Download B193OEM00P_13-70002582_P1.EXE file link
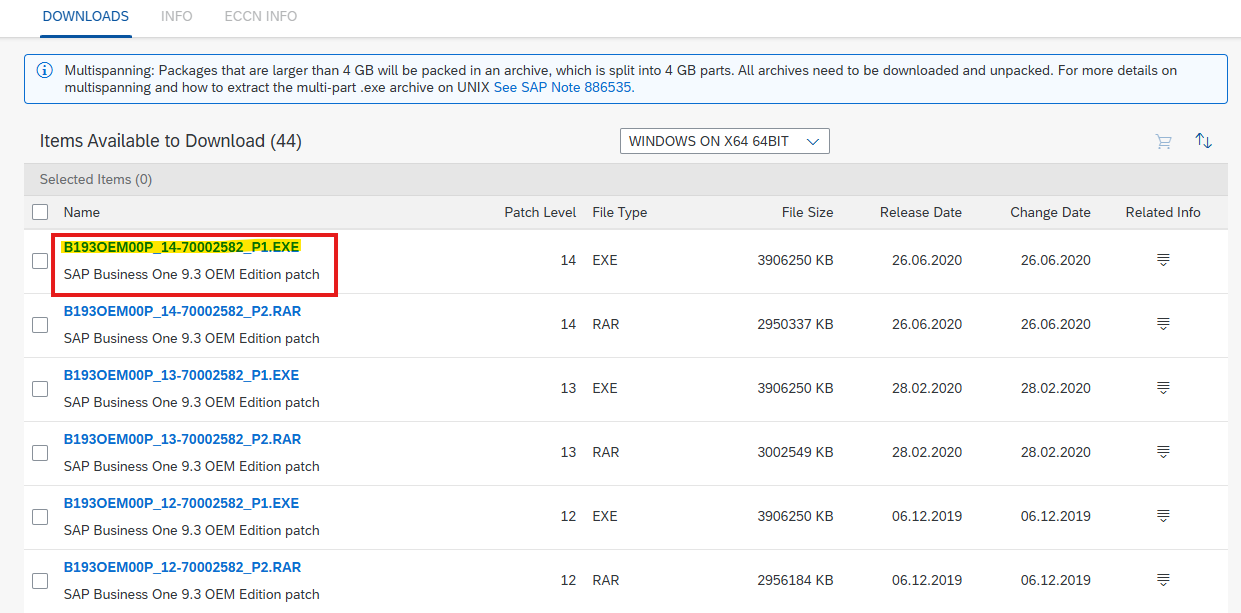 tap(181, 375)
